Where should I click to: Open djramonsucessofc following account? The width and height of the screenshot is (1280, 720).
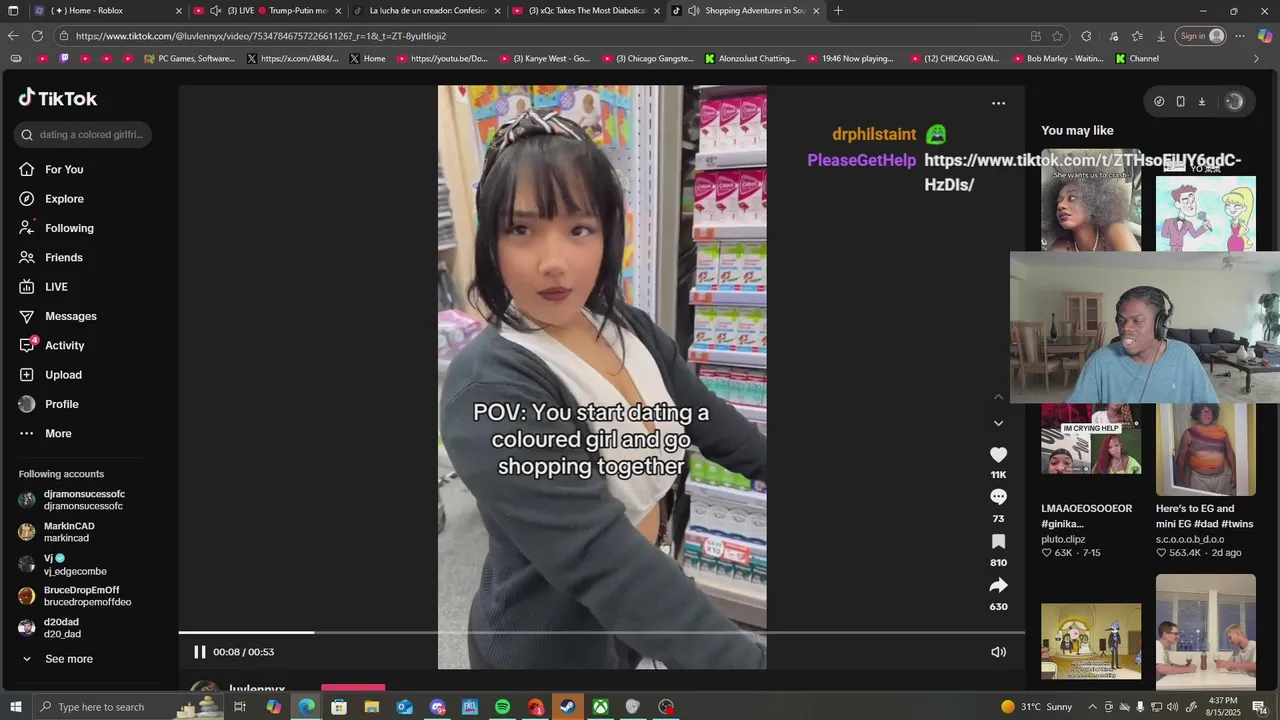click(x=72, y=500)
